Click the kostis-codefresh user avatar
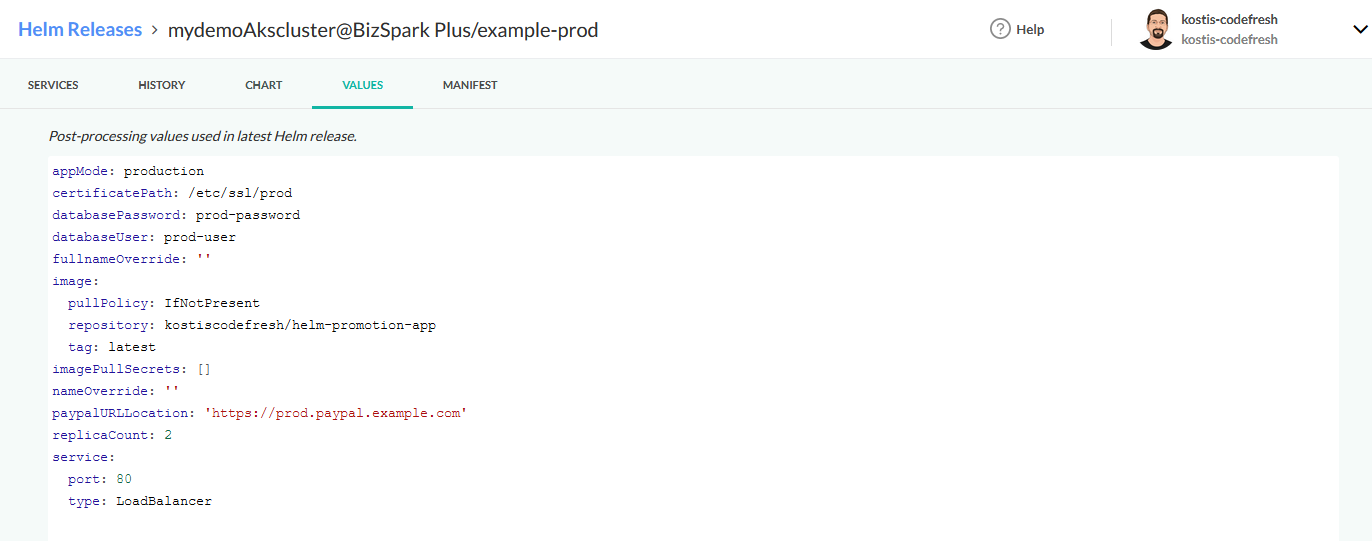 pyautogui.click(x=1156, y=29)
